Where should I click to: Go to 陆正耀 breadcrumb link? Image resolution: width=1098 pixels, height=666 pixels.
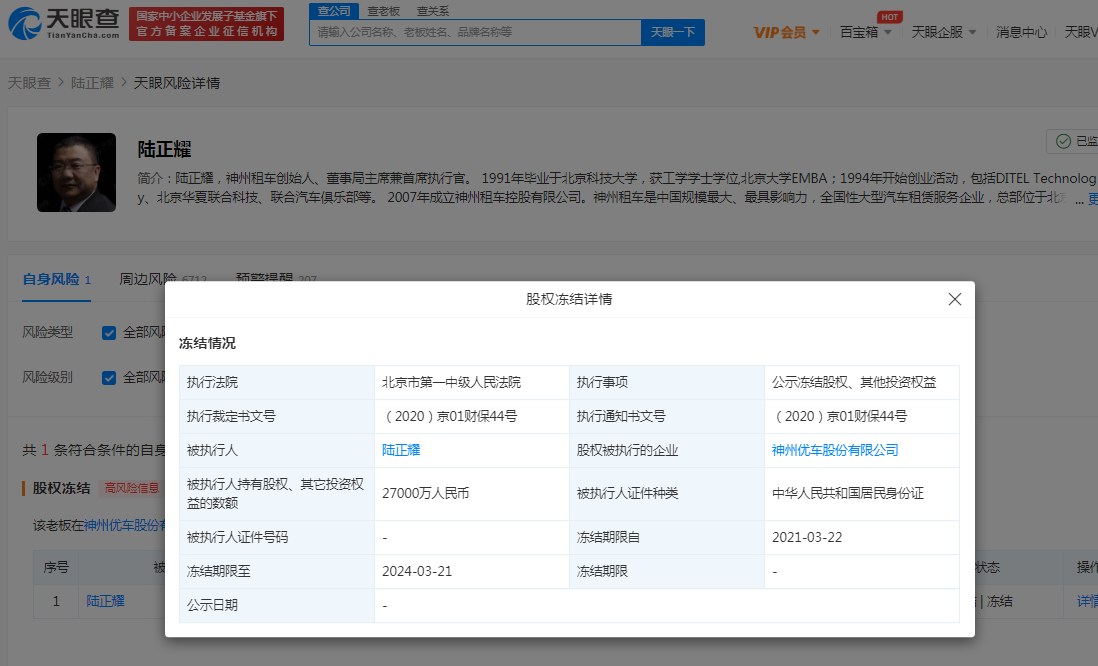pyautogui.click(x=92, y=83)
